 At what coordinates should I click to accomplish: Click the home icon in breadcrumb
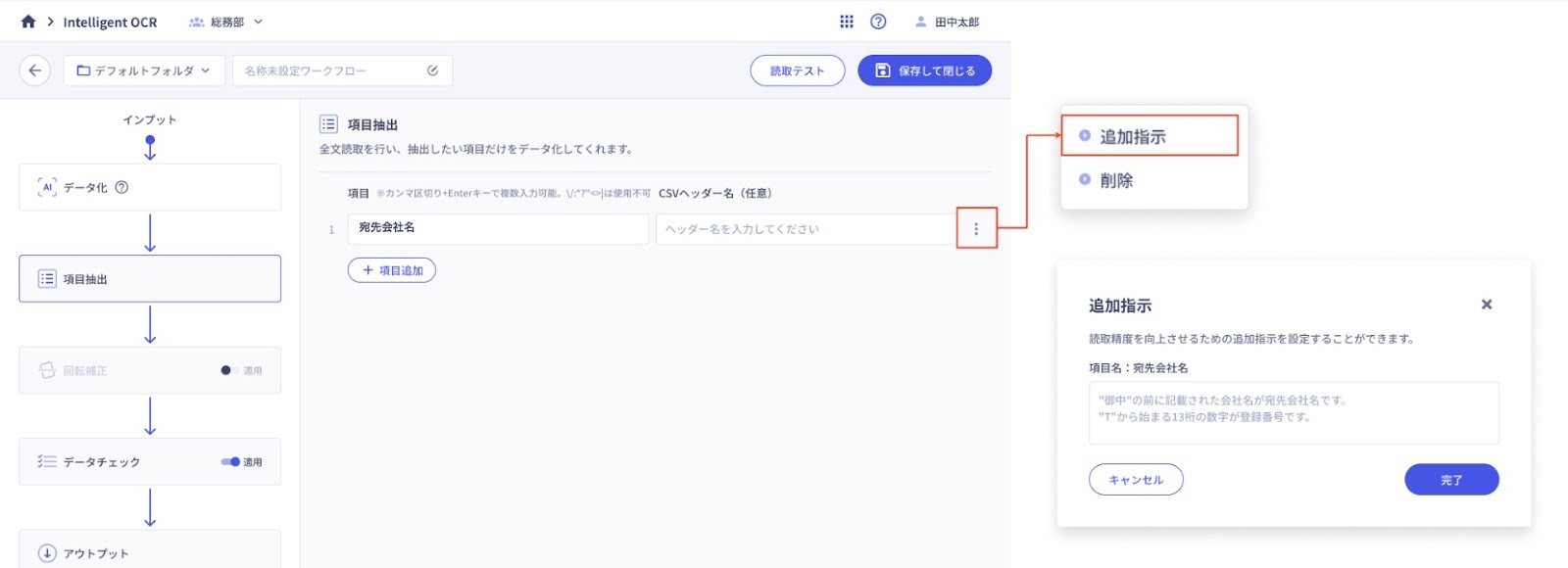[x=28, y=22]
